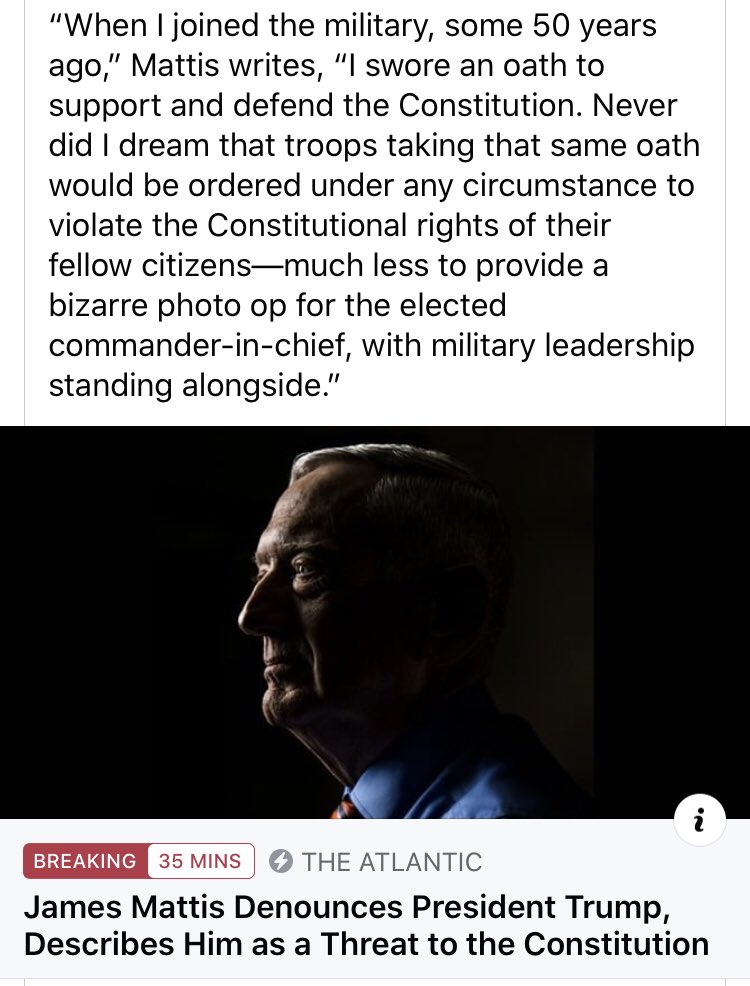
Task: Click the quote's "When I joined the military" line
Action: pos(353,26)
